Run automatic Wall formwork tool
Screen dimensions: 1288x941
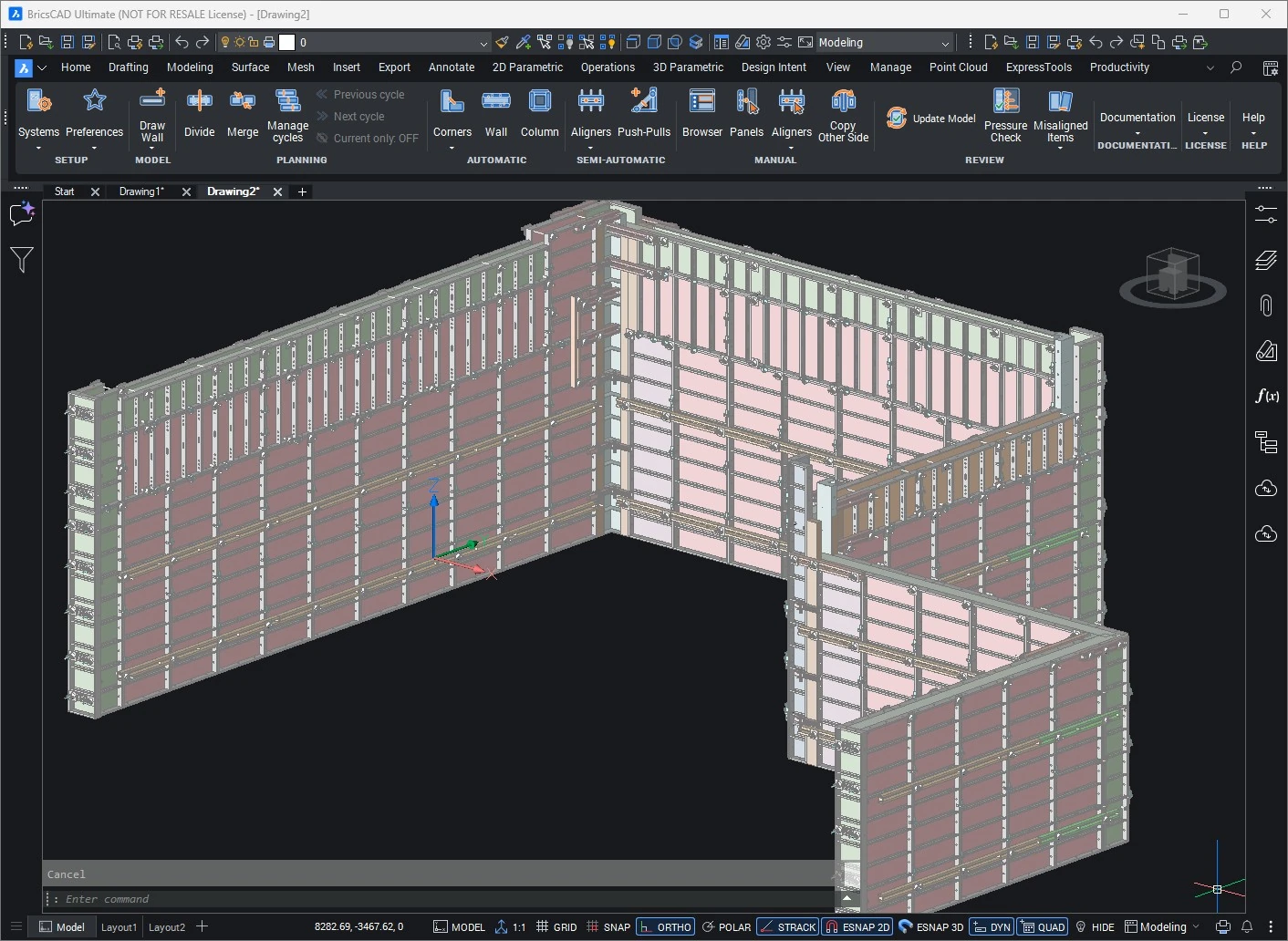[496, 114]
